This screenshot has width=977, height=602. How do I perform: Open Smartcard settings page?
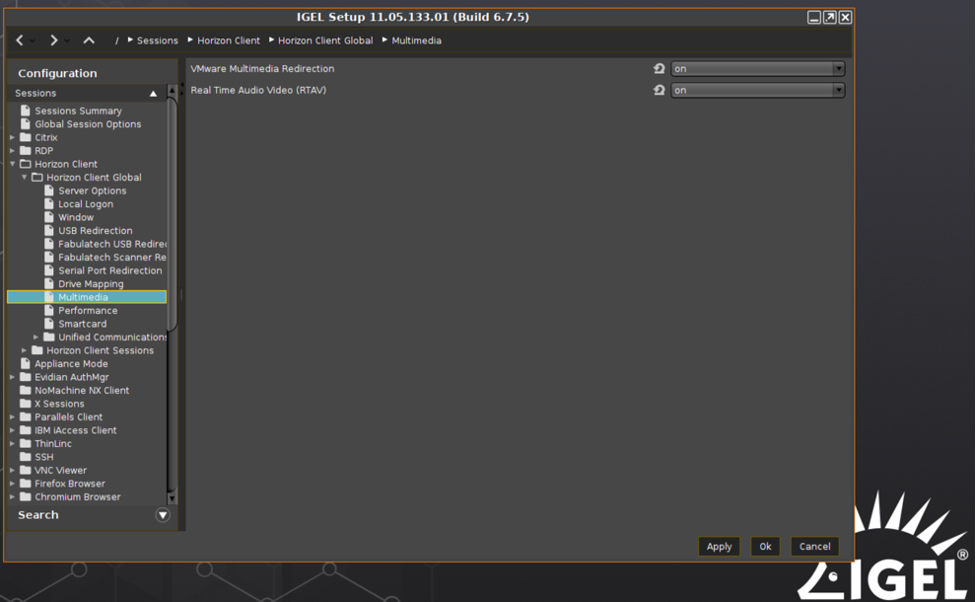82,324
